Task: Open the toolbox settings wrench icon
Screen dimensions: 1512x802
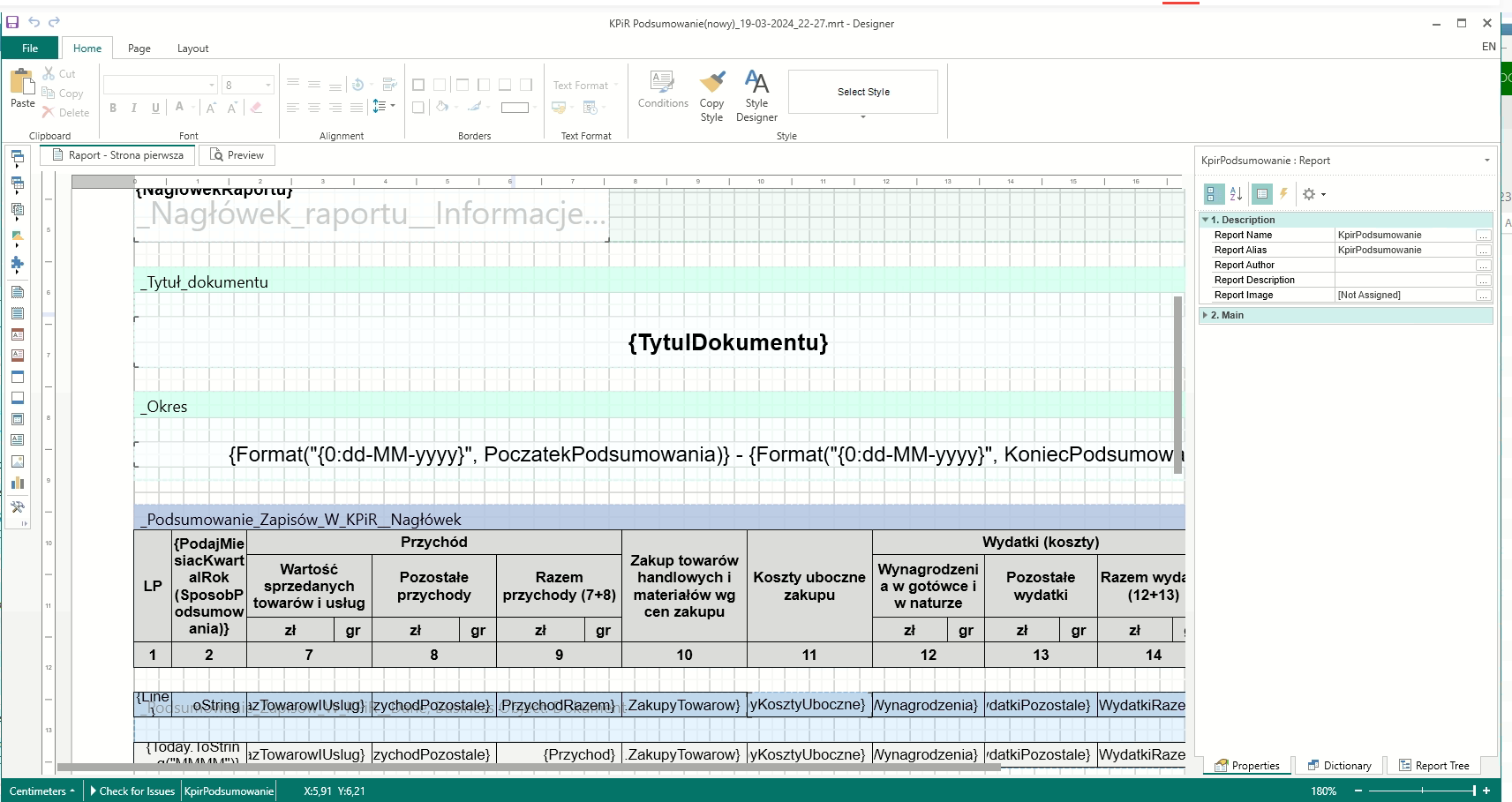Action: pyautogui.click(x=17, y=507)
